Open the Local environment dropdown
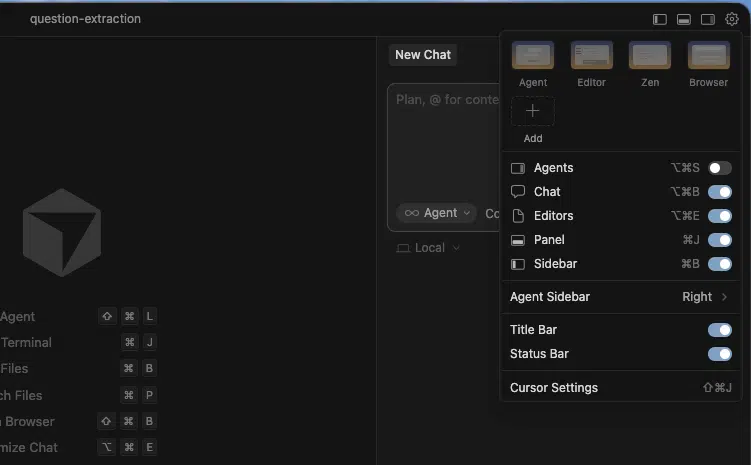Screen dimensions: 751x465 pyautogui.click(x=428, y=248)
